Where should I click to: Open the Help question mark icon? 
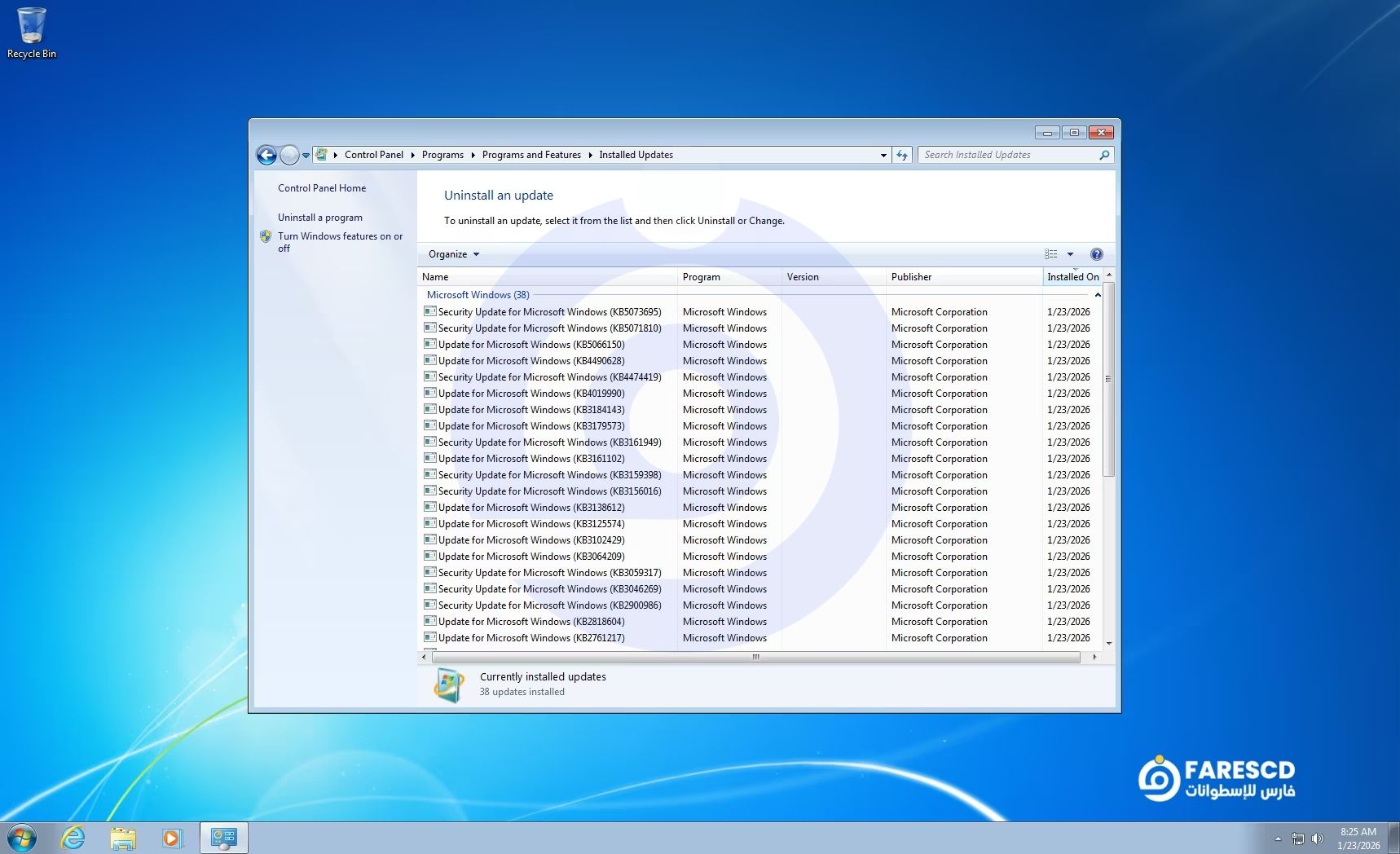tap(1096, 254)
